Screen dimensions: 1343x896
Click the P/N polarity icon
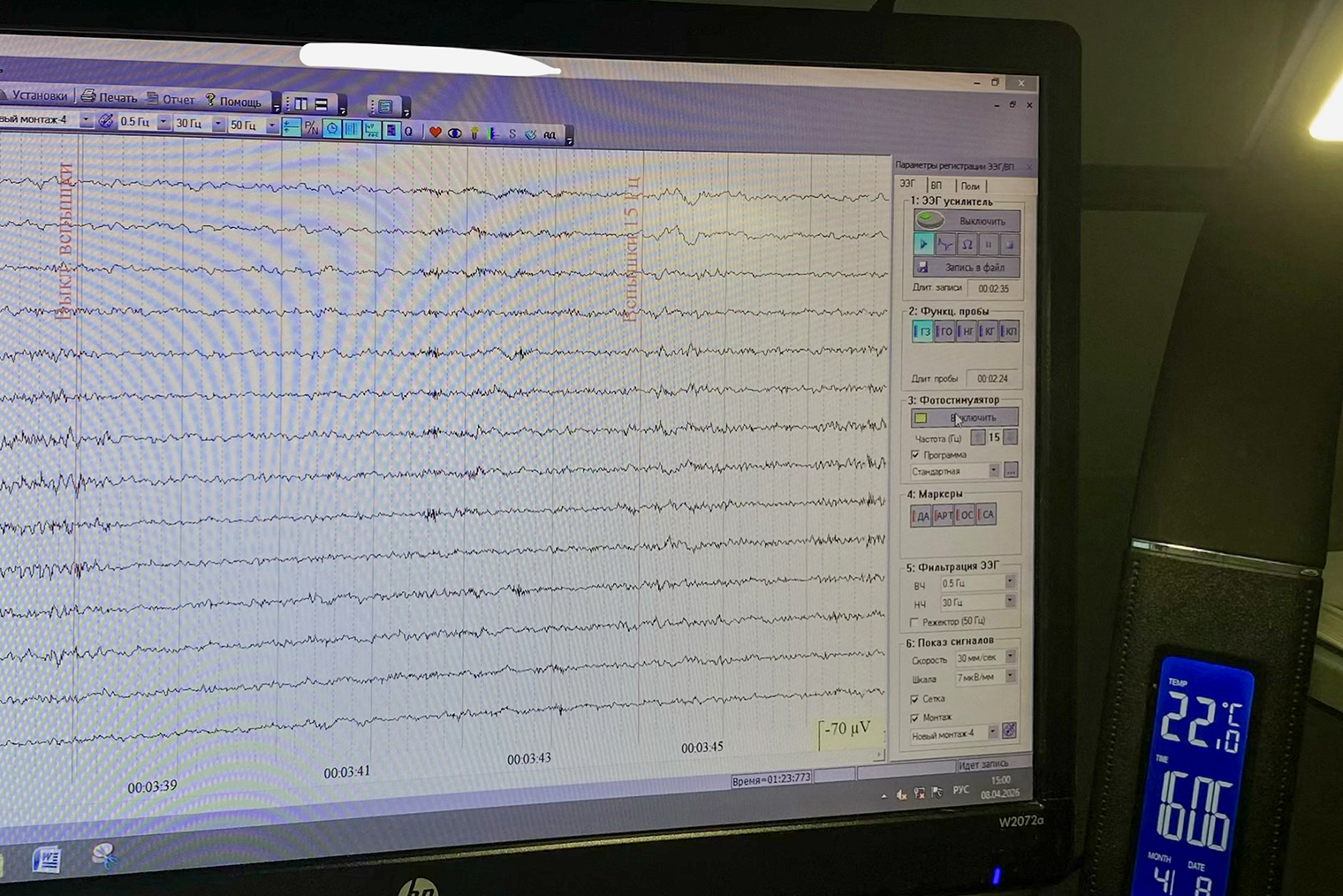point(311,128)
